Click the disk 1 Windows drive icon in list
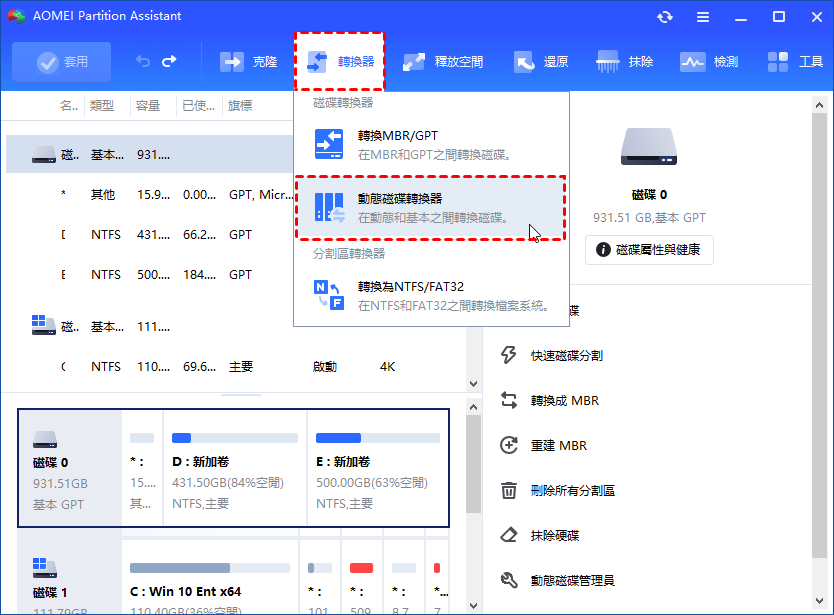 pyautogui.click(x=43, y=325)
